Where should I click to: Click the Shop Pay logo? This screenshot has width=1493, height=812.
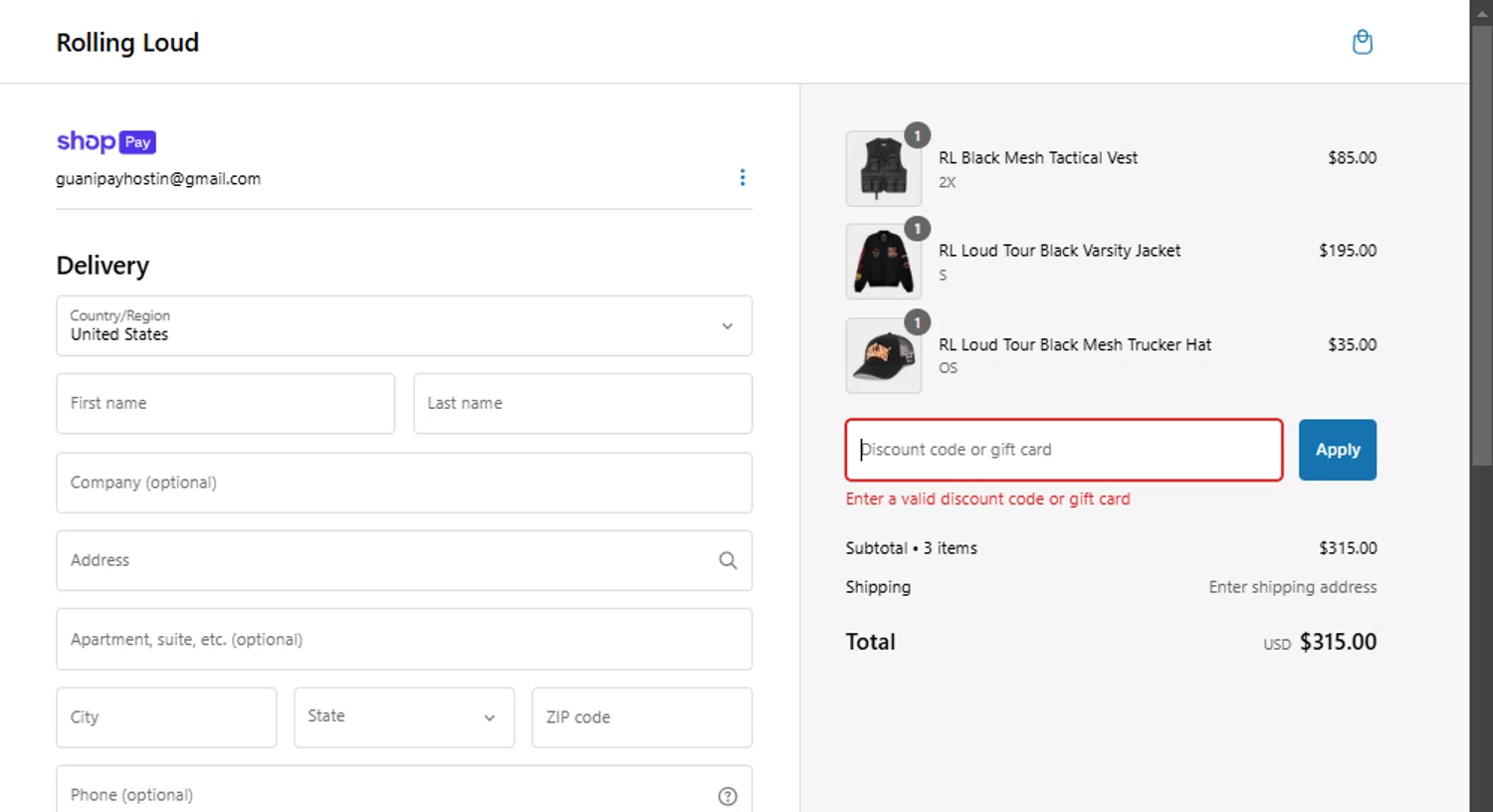[107, 141]
